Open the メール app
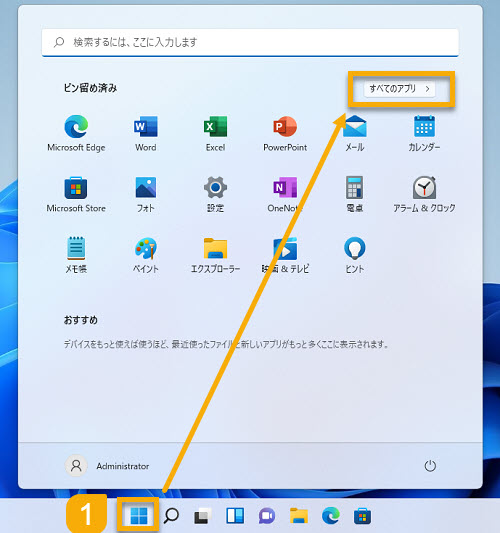Screen dimensions: 500x533 355,133
